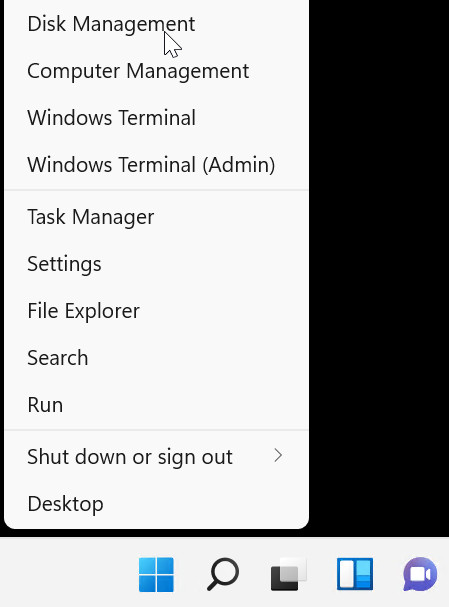This screenshot has width=449, height=607.
Task: Select Computer Management entry
Action: (156, 71)
